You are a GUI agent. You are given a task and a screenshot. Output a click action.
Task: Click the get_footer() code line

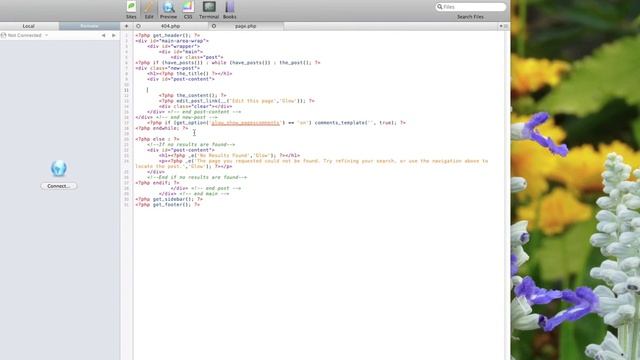tap(168, 204)
